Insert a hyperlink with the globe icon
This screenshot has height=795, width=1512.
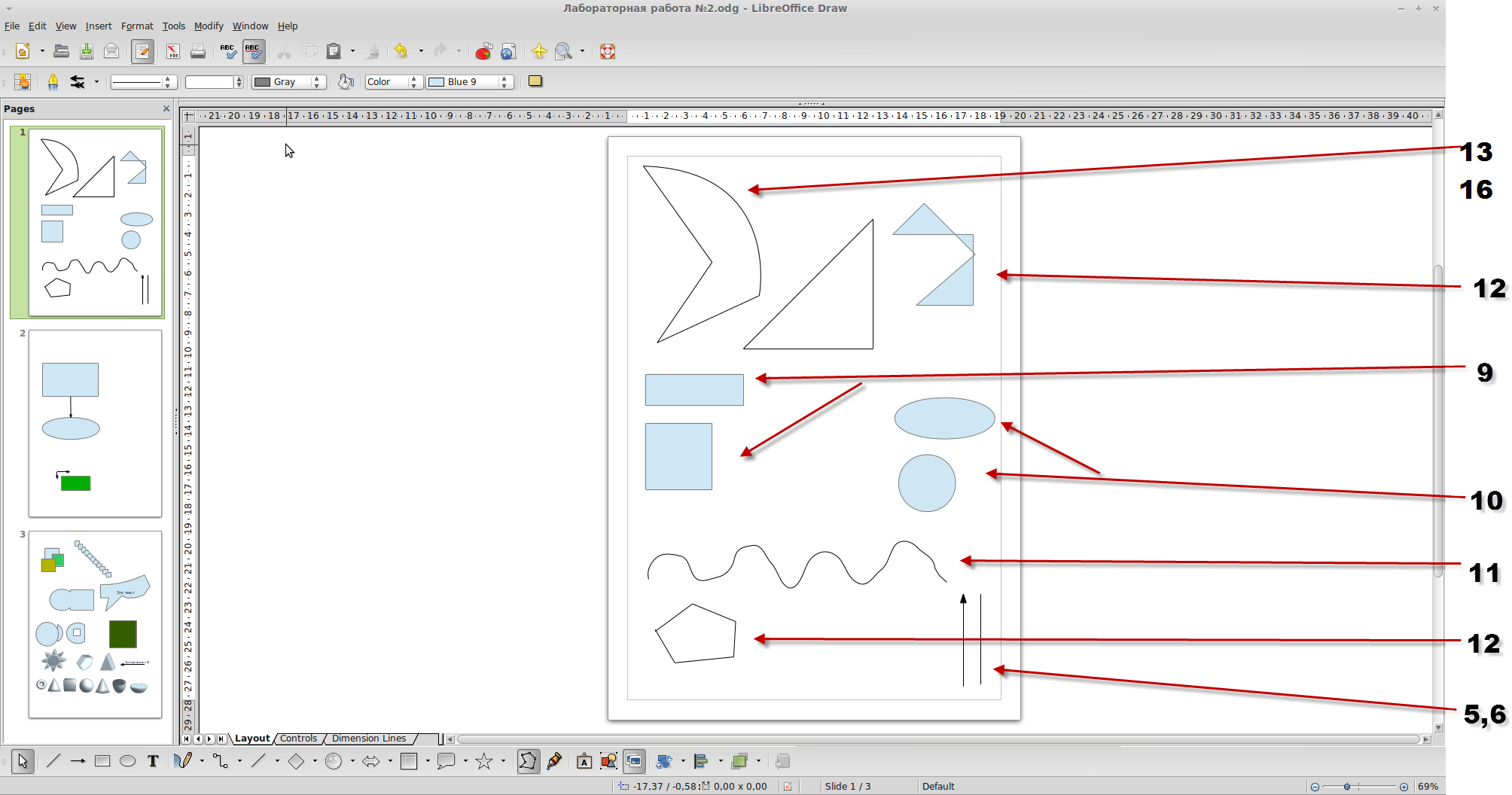point(508,51)
